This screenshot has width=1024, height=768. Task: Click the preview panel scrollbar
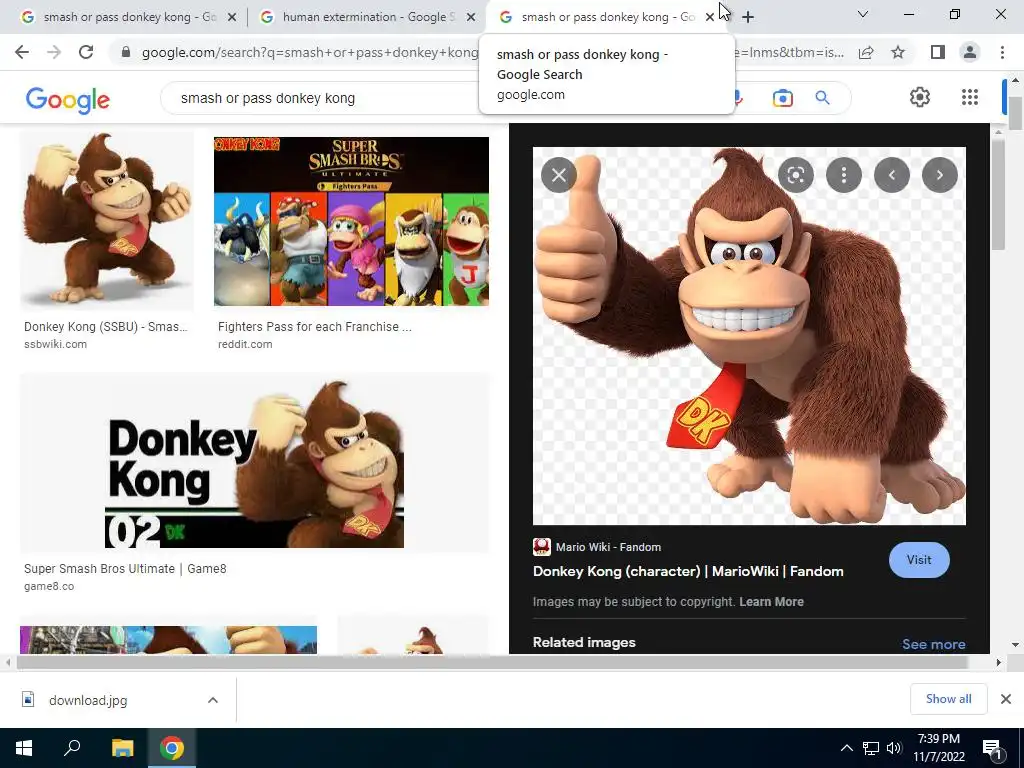(x=998, y=195)
